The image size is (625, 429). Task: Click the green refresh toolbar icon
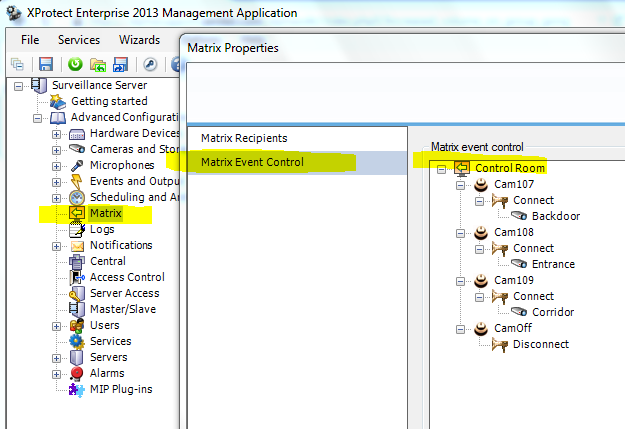pos(74,64)
